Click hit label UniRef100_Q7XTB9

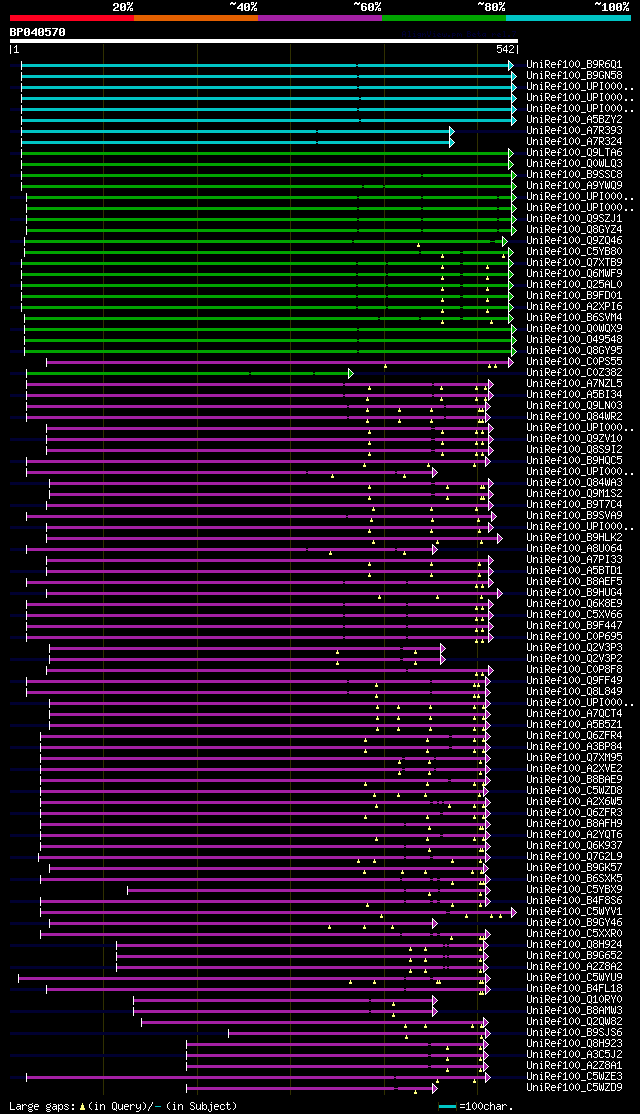click(575, 262)
